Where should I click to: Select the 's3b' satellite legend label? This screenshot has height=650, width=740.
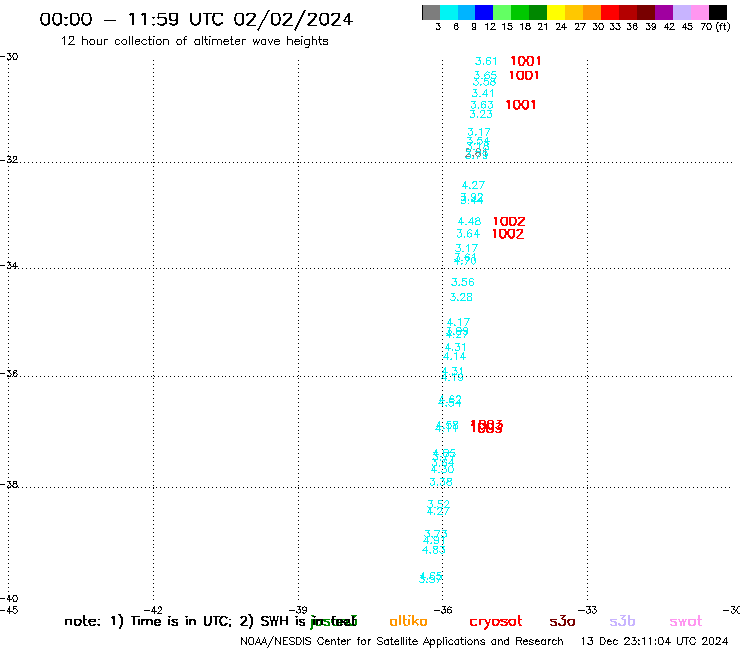pyautogui.click(x=622, y=621)
